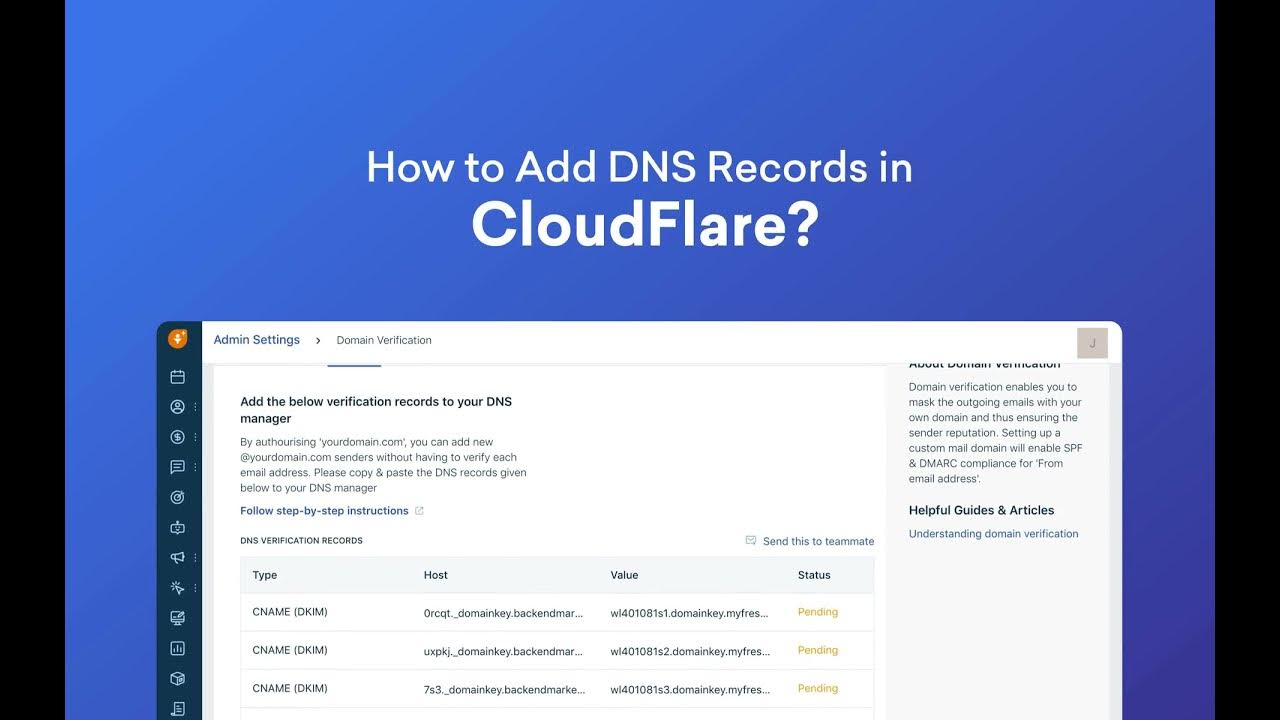Click Pending status in the 0rcqt row

(818, 612)
